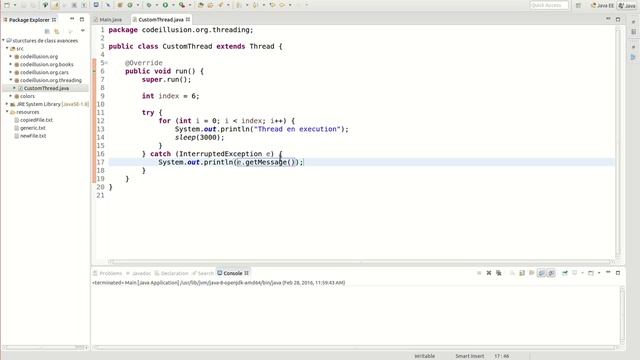Click the editor horizontal scrollbar
This screenshot has width=640, height=360.
(x=361, y=261)
